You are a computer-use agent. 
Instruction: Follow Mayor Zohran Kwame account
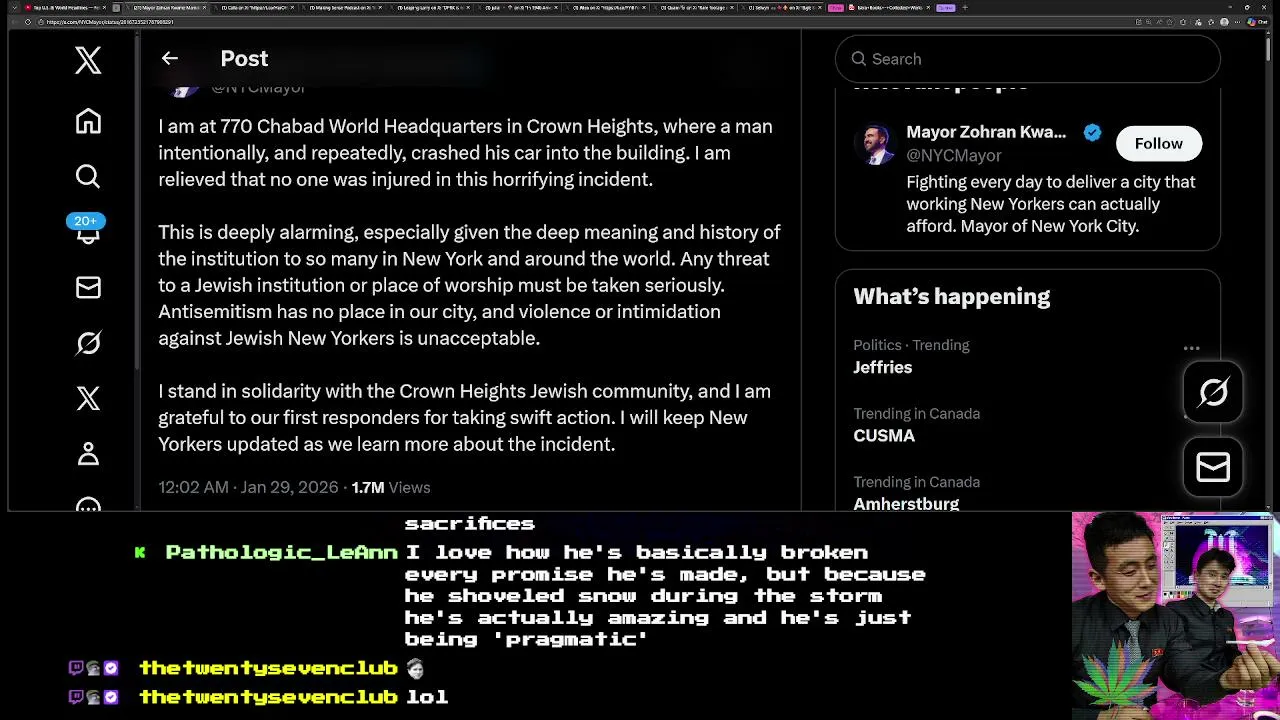click(x=1158, y=144)
